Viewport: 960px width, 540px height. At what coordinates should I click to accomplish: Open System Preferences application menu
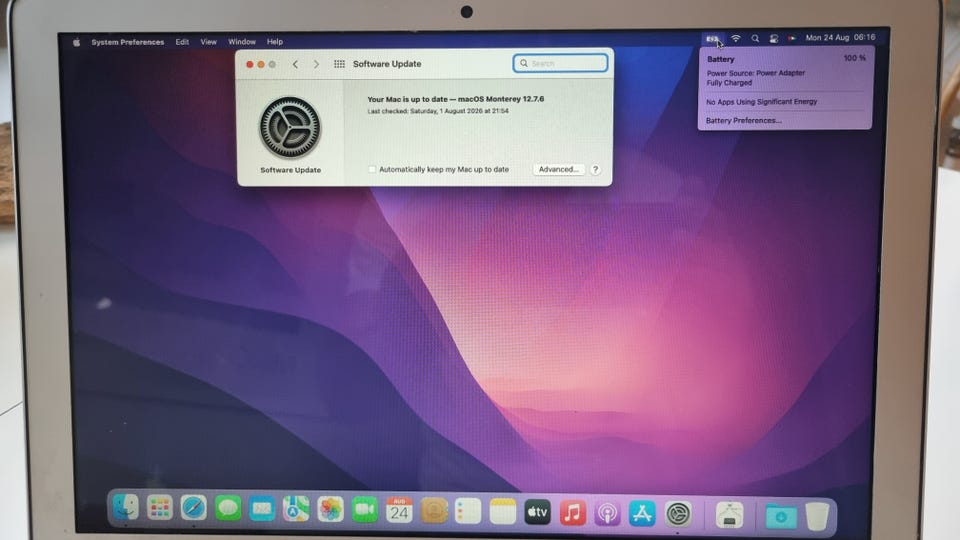128,42
